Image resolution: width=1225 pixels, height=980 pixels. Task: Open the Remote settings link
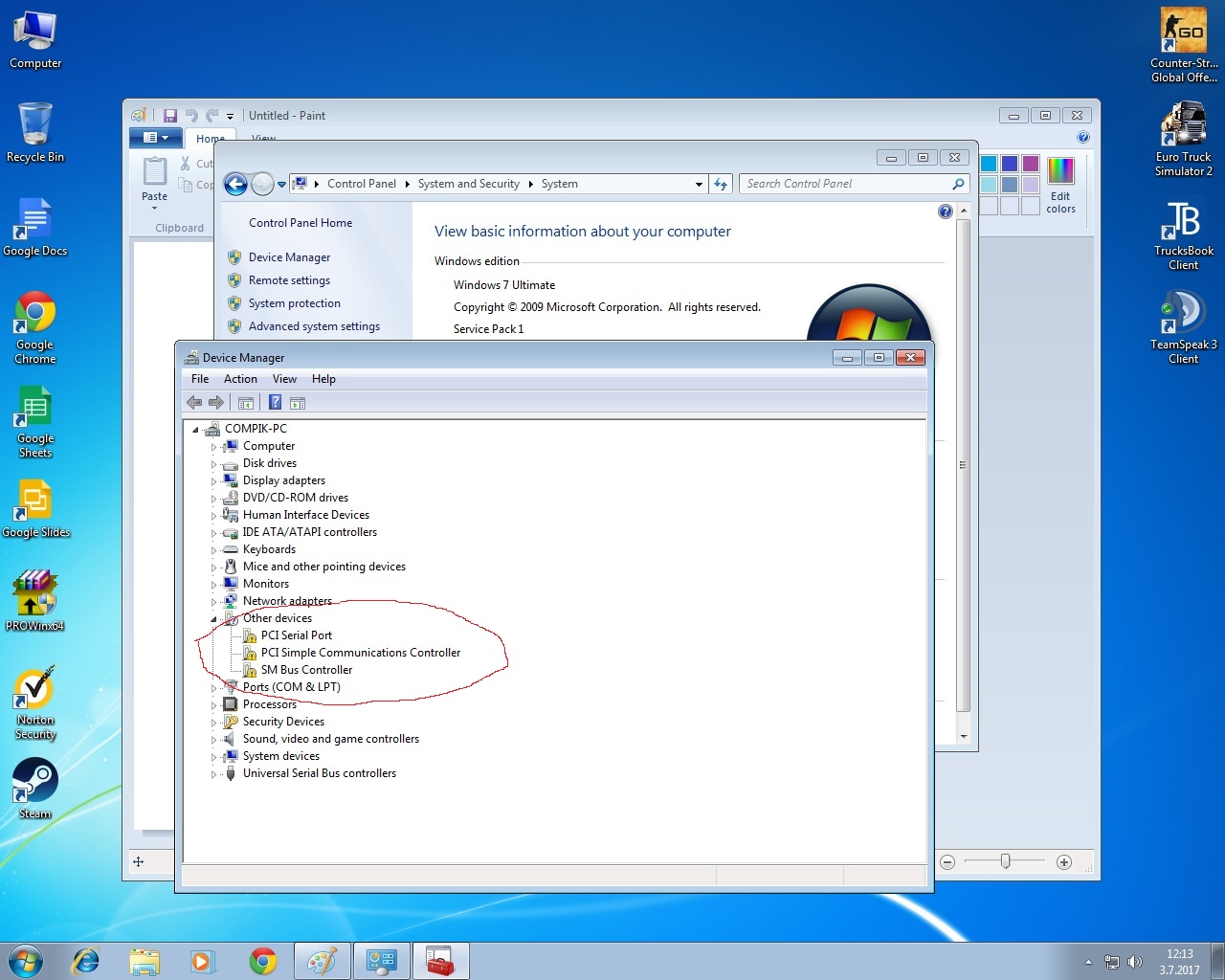click(x=289, y=280)
